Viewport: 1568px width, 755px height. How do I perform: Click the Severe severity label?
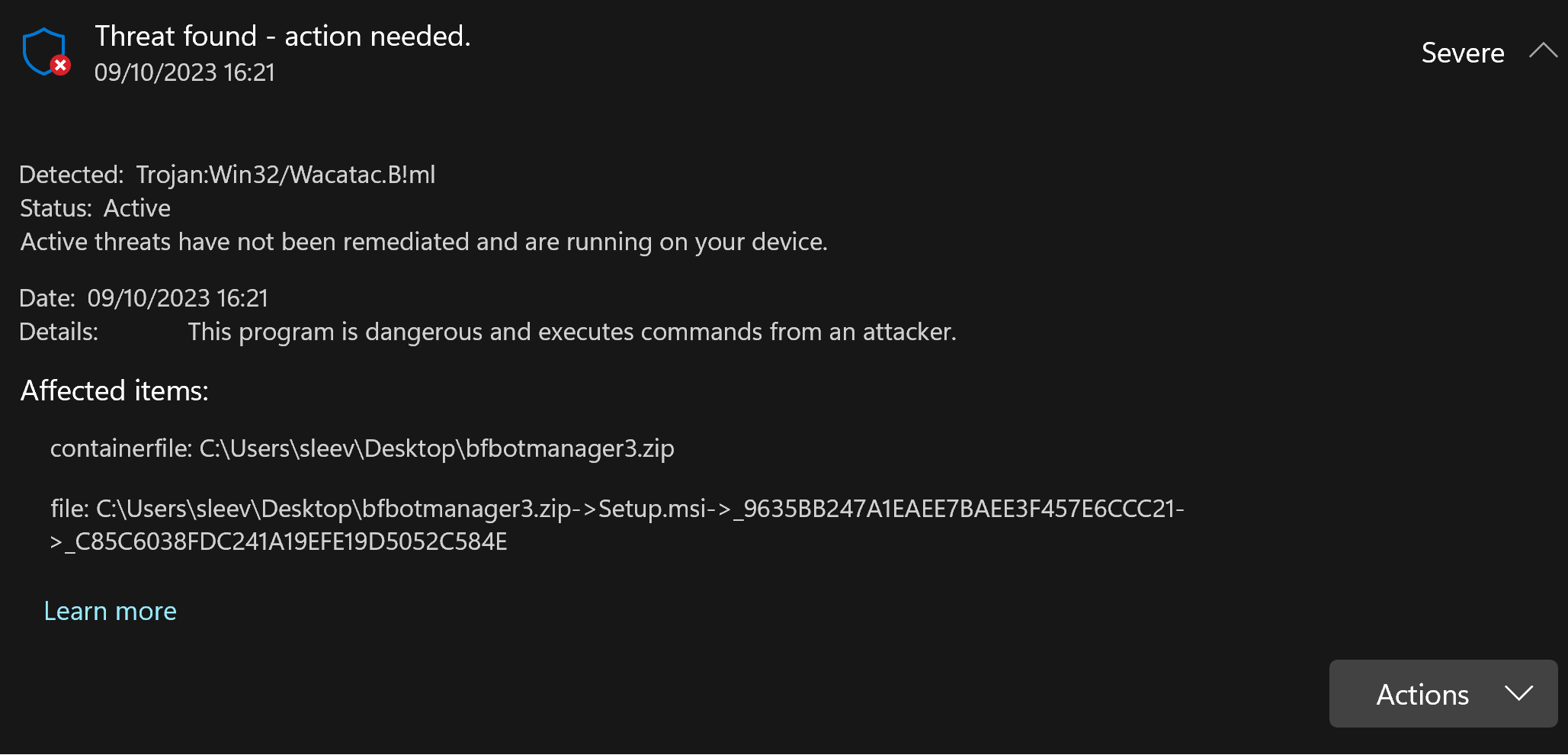click(1463, 53)
